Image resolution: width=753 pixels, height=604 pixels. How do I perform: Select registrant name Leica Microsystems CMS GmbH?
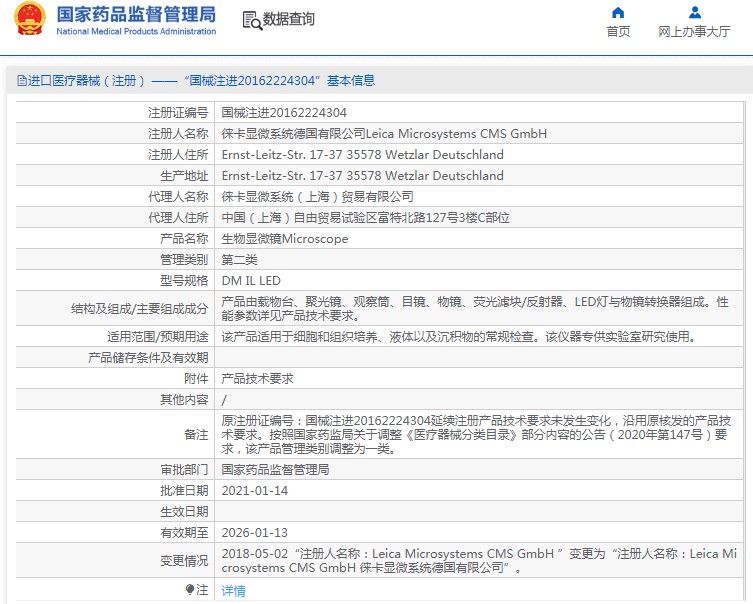(456, 133)
